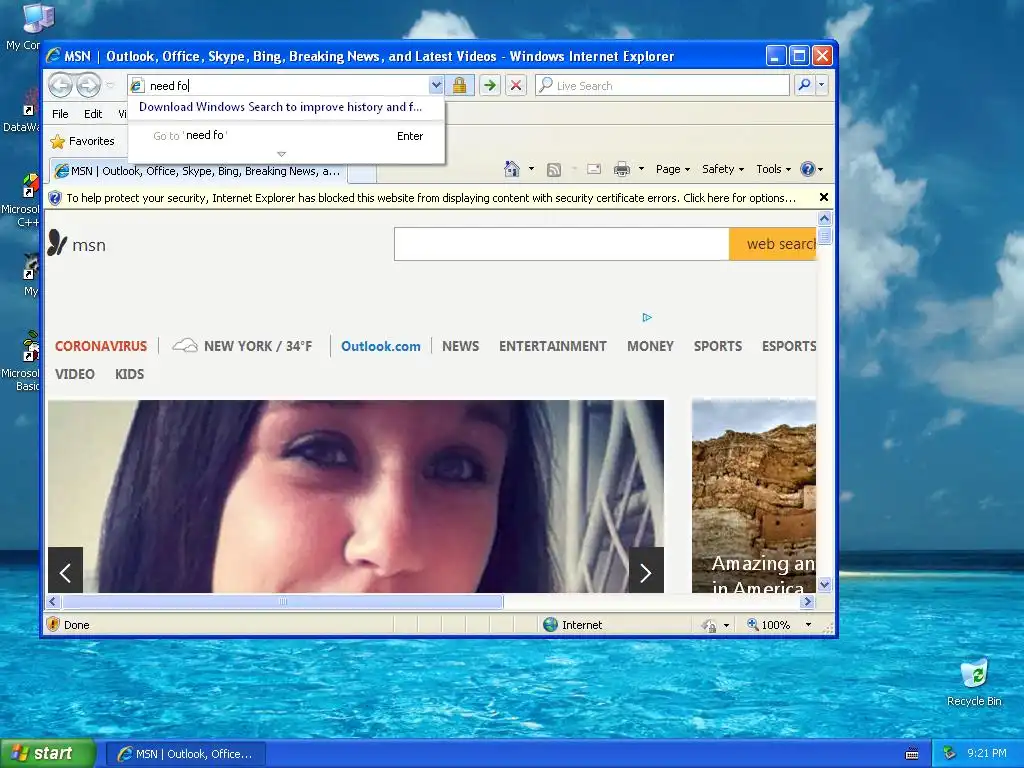Screen dimensions: 1024x768
Task: Expand the Print dropdown arrow
Action: click(x=641, y=169)
